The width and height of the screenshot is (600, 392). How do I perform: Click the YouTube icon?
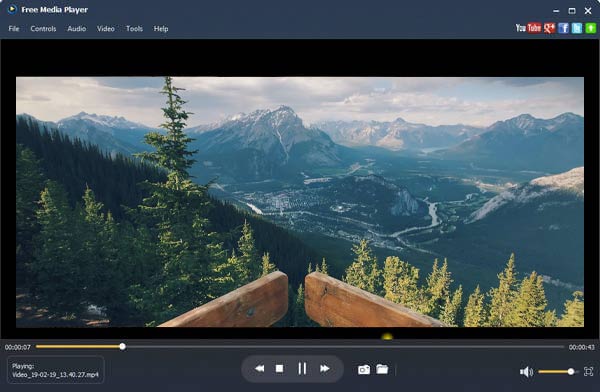[x=528, y=28]
